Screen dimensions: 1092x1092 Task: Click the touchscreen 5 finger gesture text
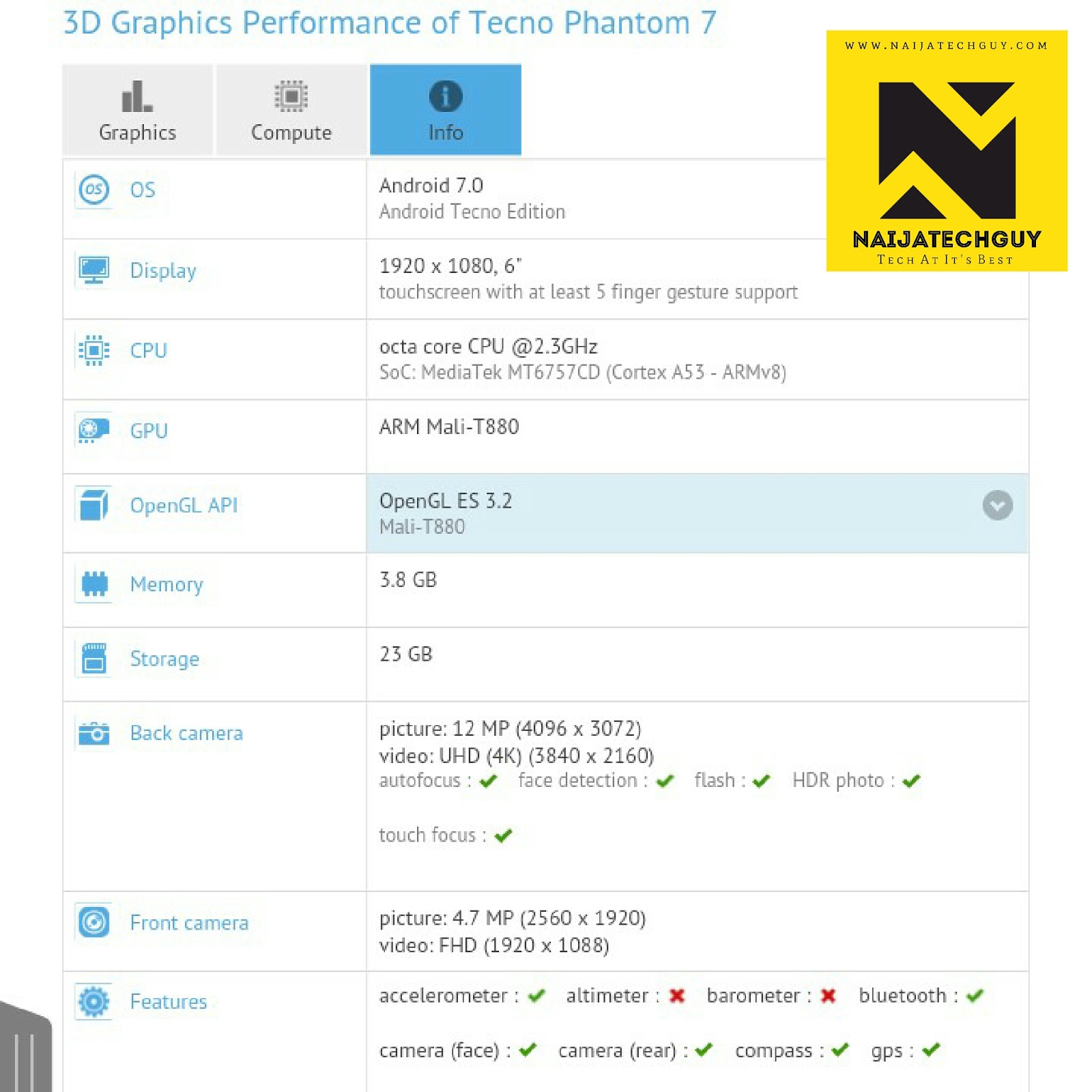click(x=588, y=293)
